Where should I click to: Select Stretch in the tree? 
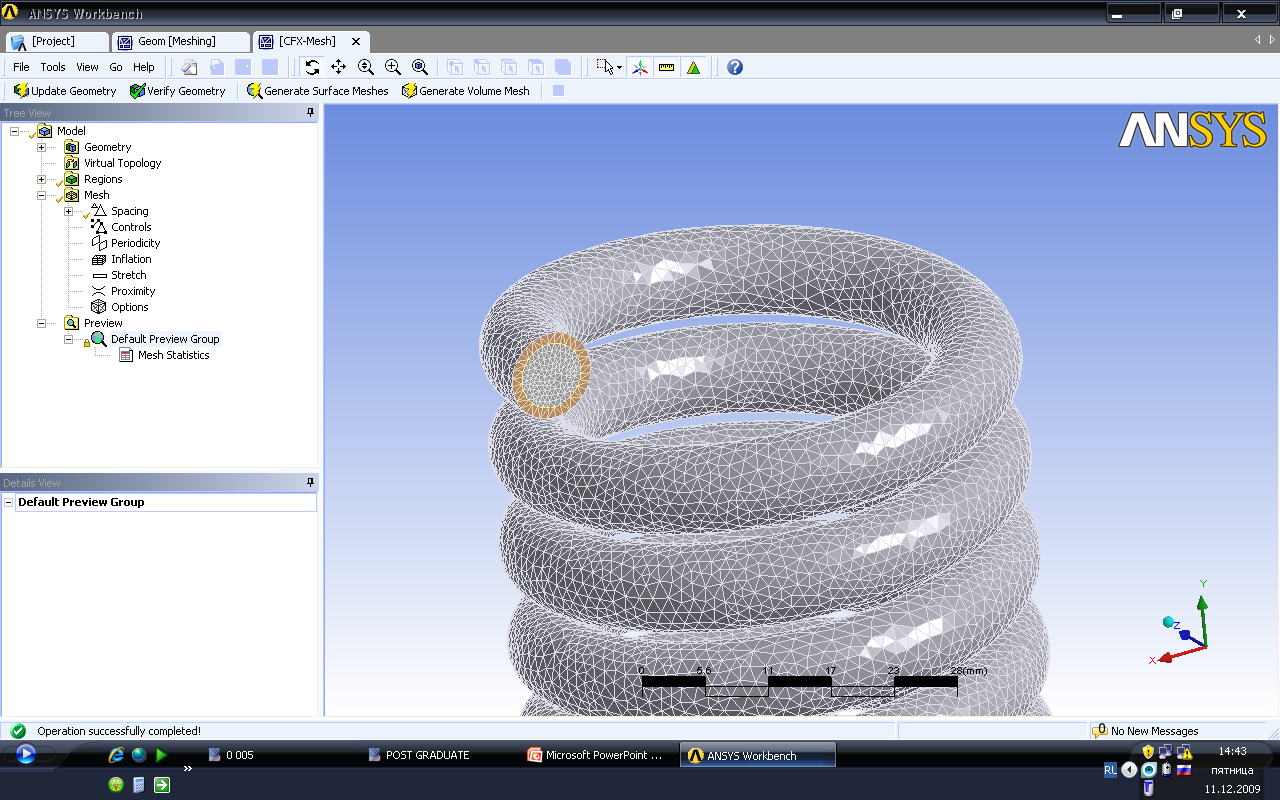[x=128, y=275]
